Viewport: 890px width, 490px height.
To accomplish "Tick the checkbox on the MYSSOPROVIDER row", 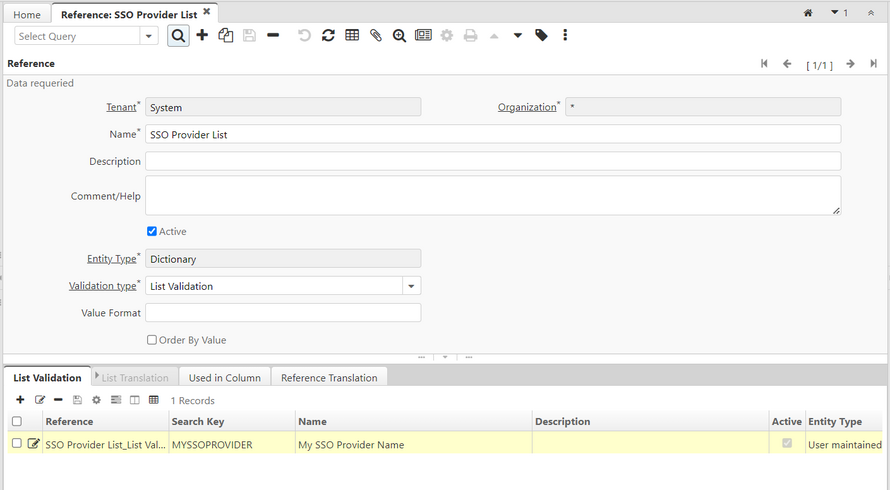I will (x=16, y=444).
